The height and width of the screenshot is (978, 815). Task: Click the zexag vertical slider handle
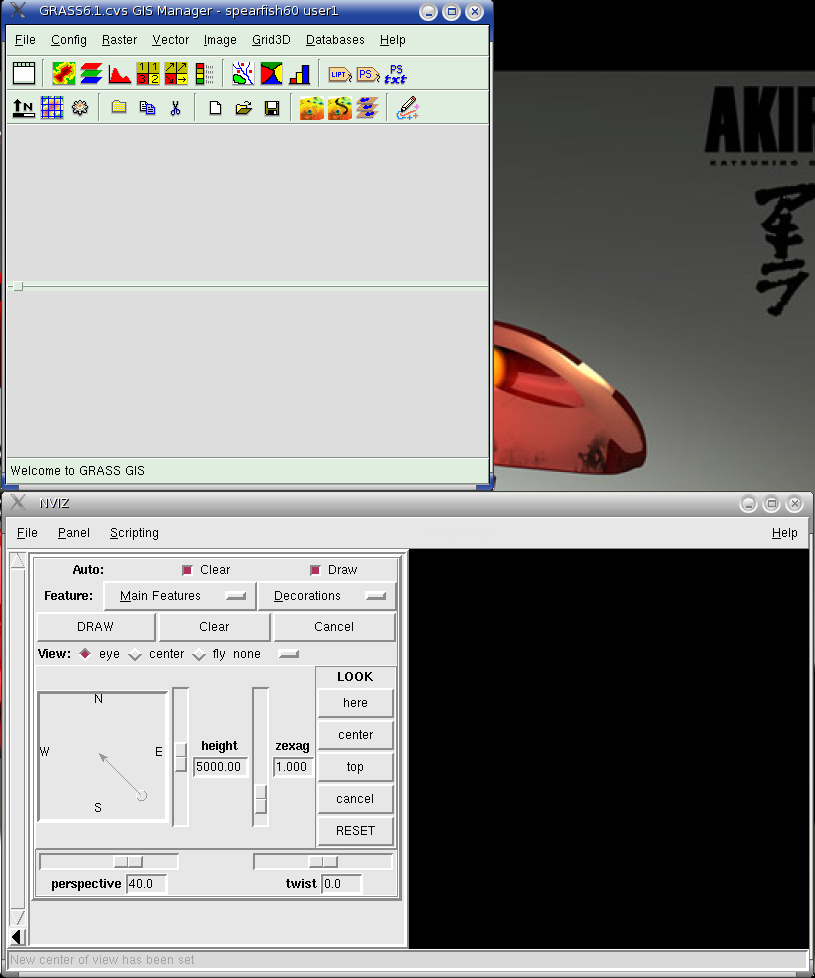tap(261, 799)
